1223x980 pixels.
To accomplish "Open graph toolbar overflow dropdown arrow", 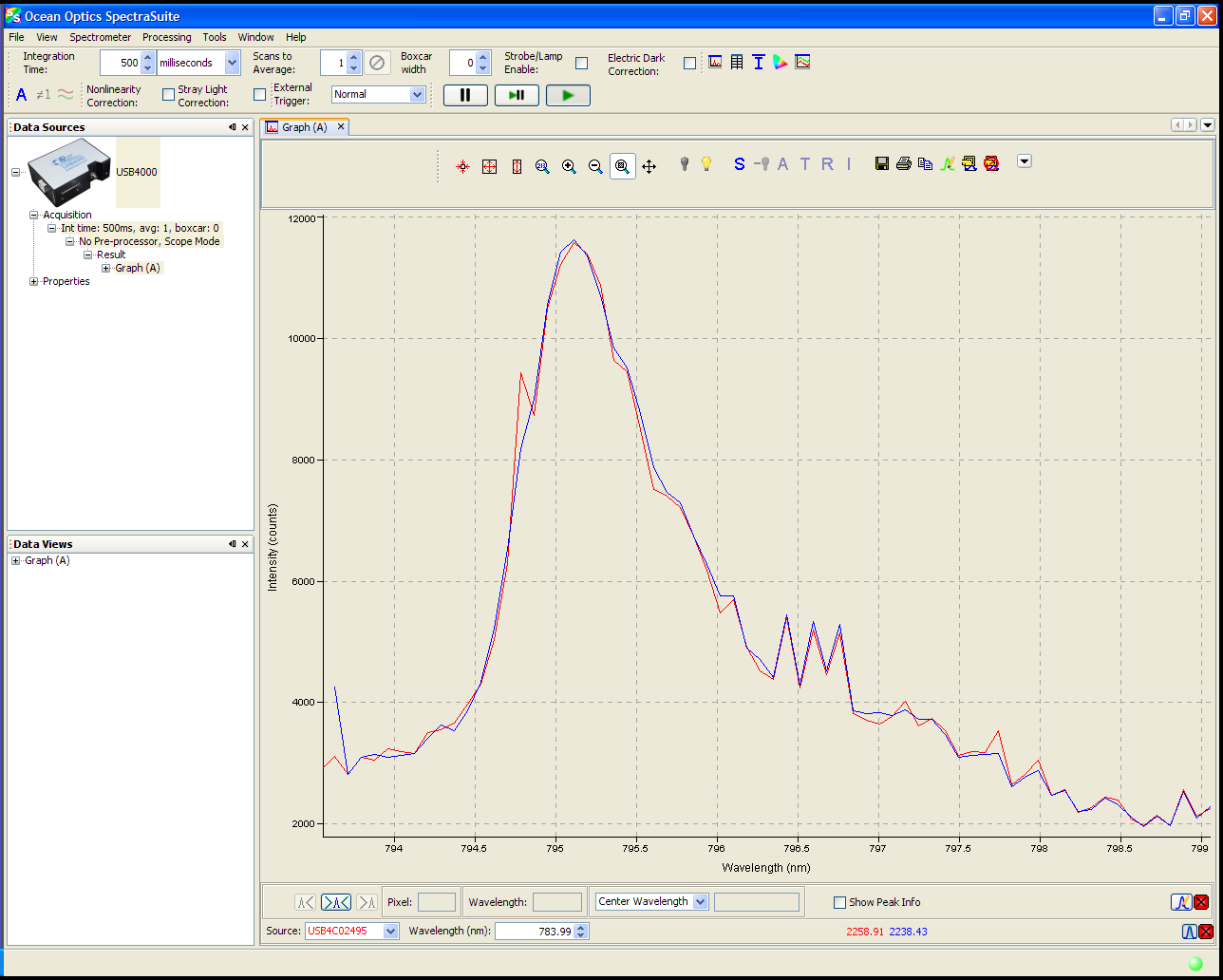I will click(x=1025, y=160).
